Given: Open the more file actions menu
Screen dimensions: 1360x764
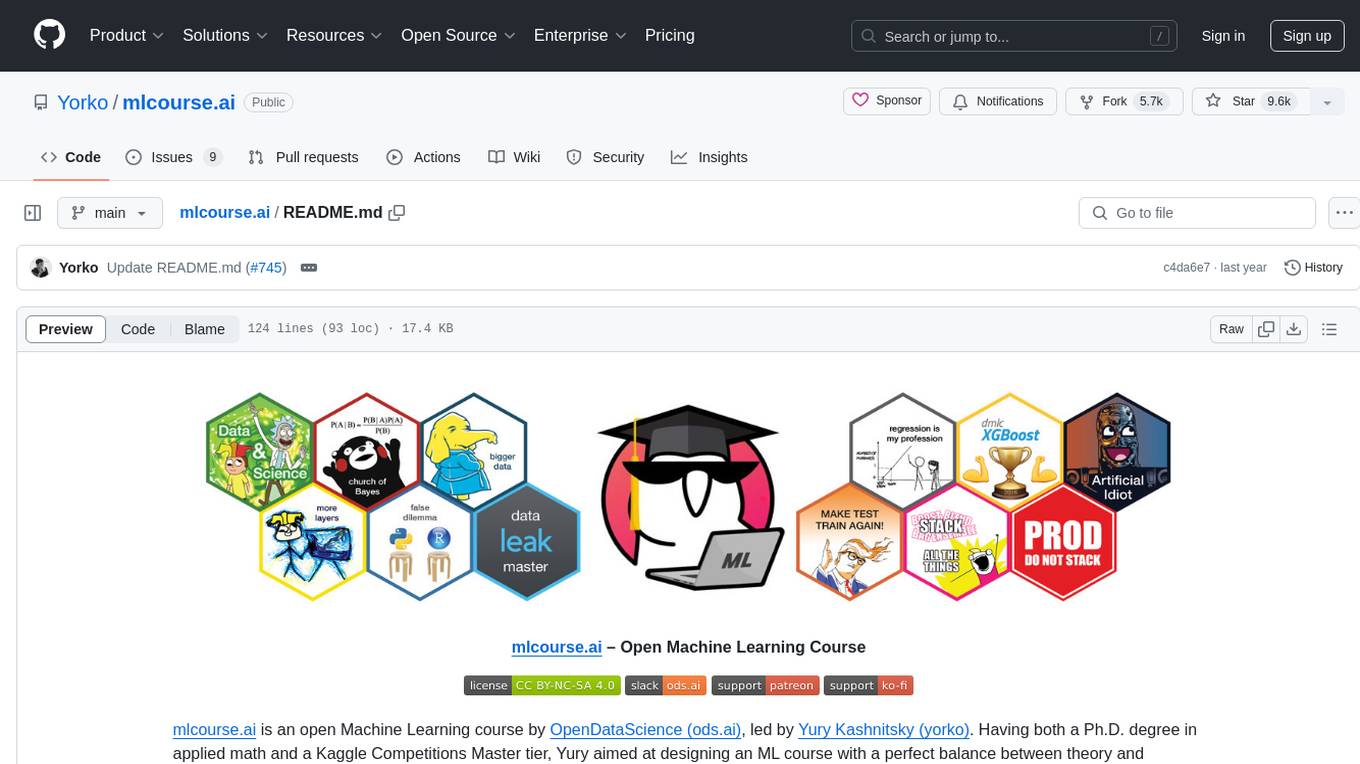Looking at the screenshot, I should pyautogui.click(x=1344, y=213).
